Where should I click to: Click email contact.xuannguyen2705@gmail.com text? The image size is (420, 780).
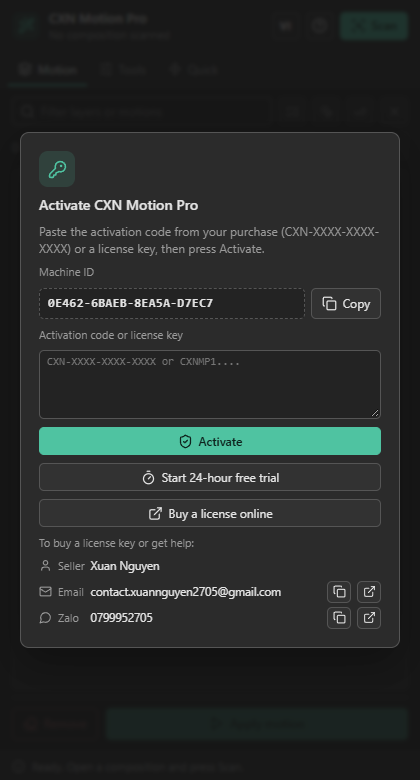(186, 592)
